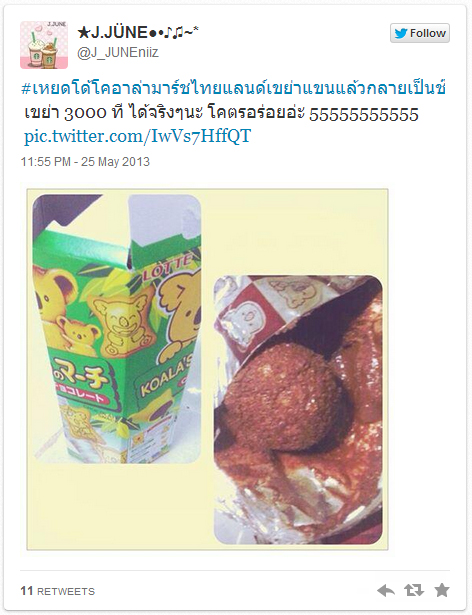
Task: Click the Twitter bird icon on Follow
Action: tap(401, 33)
